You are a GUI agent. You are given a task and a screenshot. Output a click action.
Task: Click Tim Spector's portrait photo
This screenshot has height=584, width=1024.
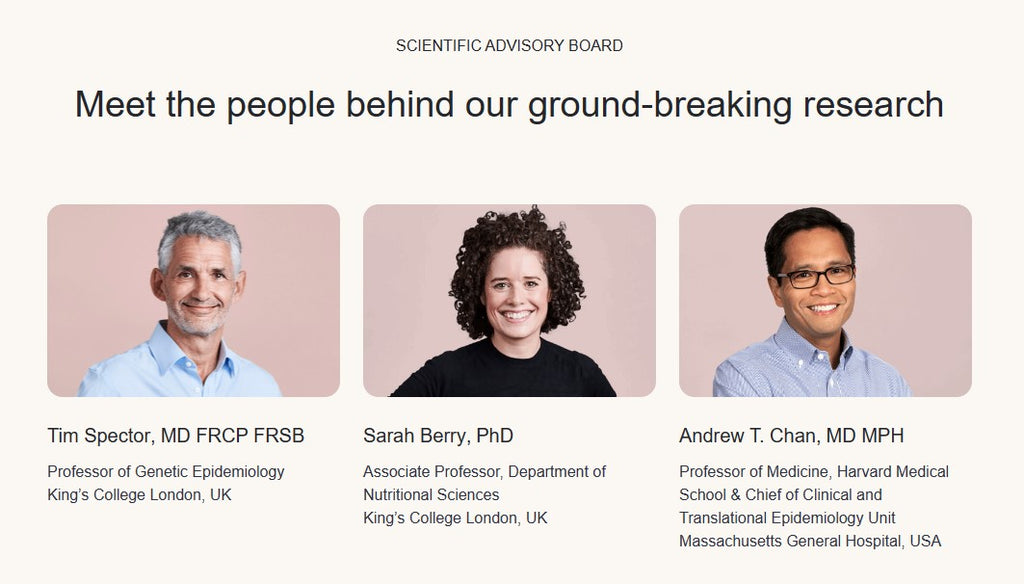[193, 300]
